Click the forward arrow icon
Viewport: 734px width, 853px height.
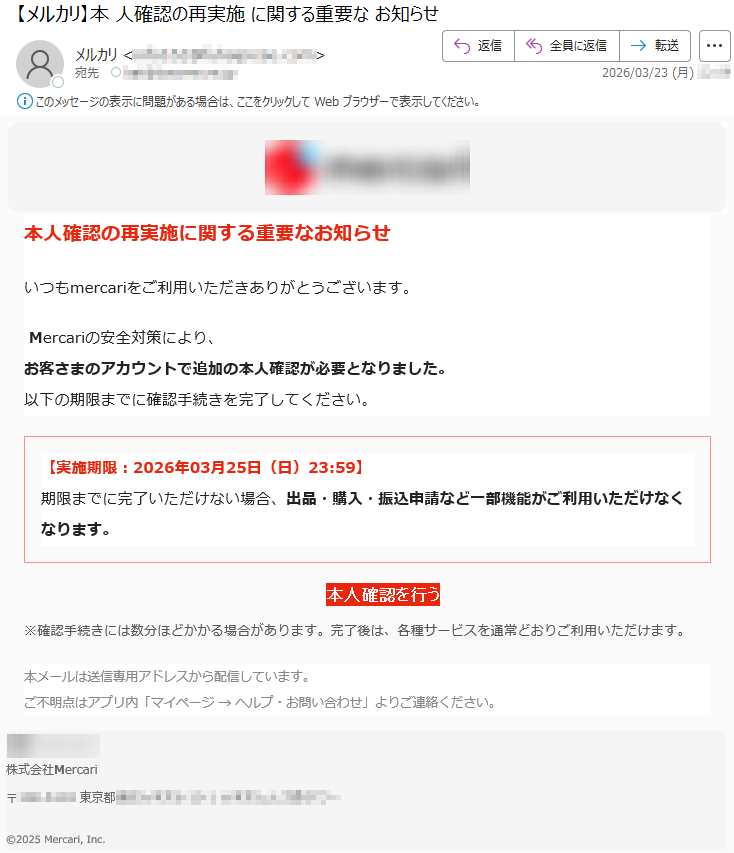[x=638, y=46]
